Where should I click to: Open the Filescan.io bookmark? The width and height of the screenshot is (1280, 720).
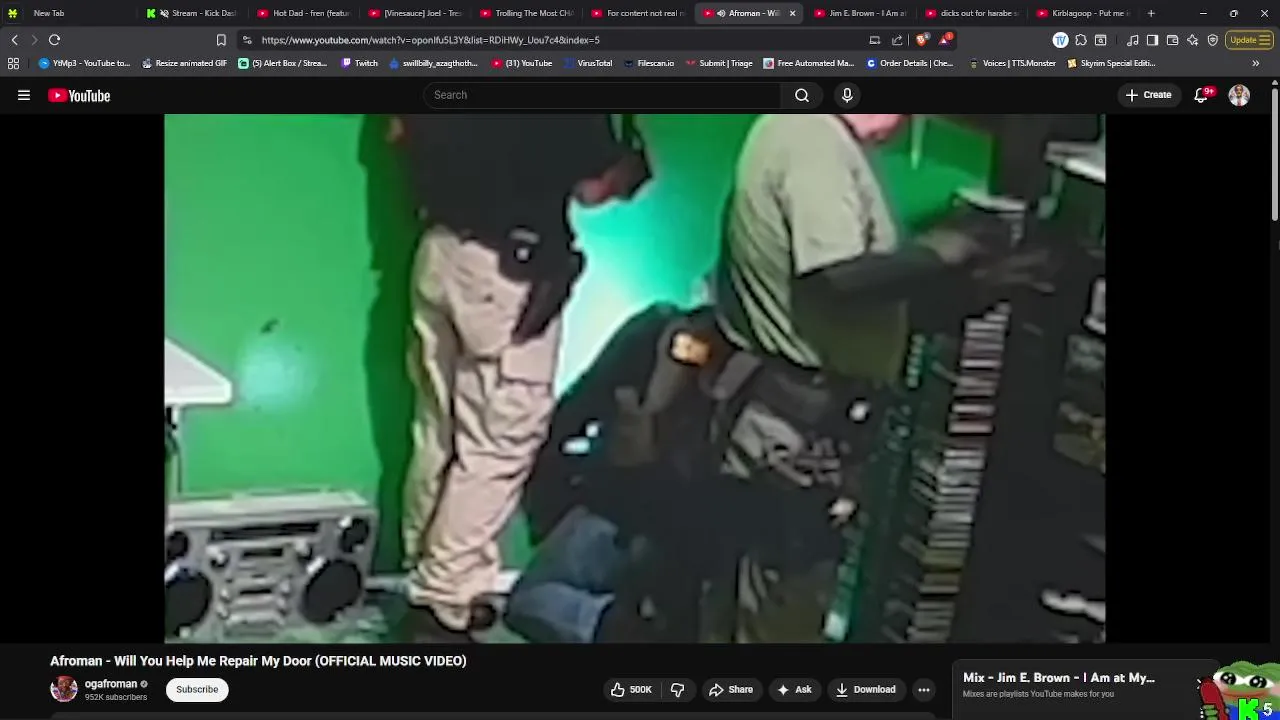pos(649,63)
